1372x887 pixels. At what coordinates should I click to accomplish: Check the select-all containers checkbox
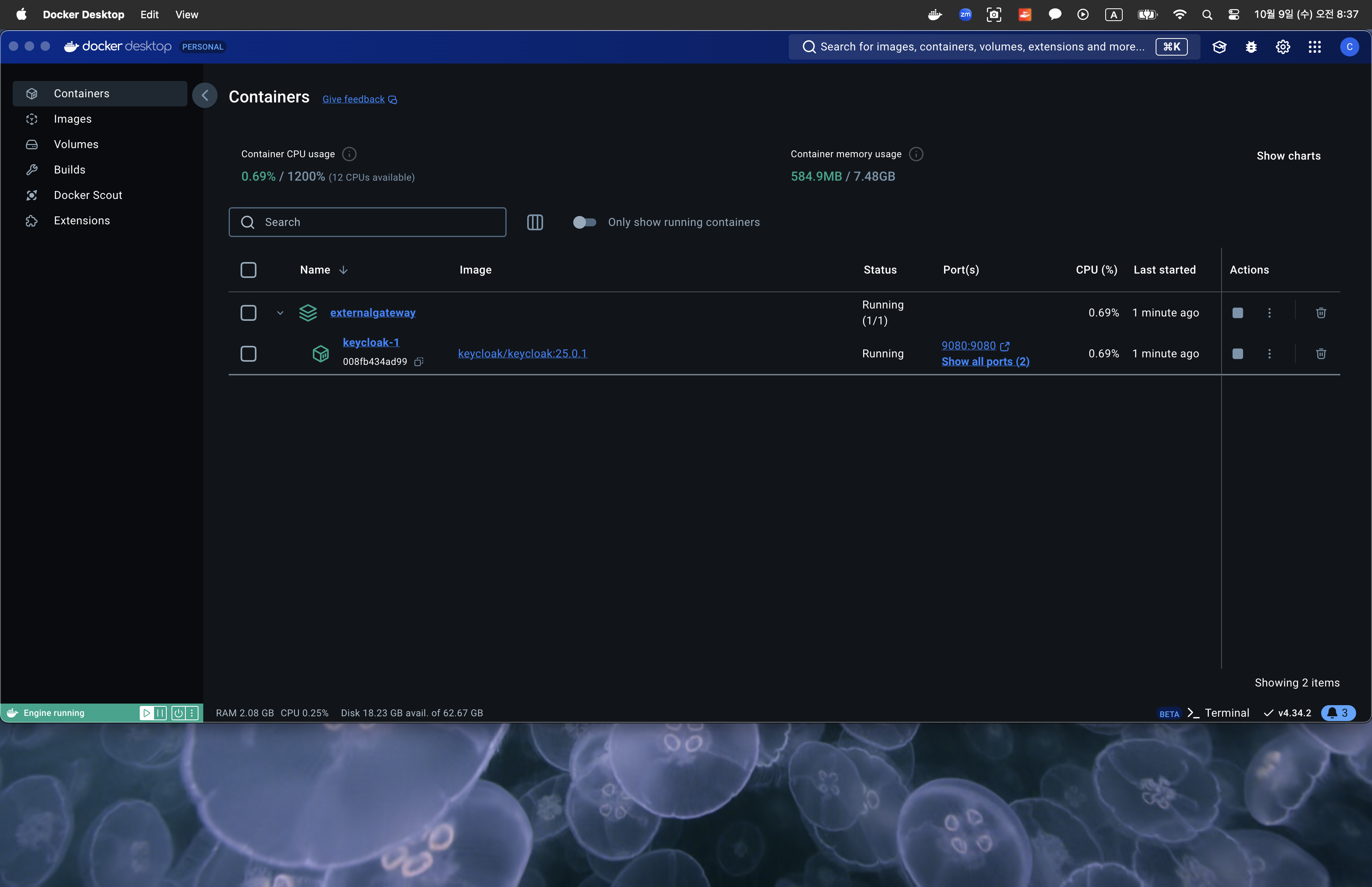pos(248,270)
